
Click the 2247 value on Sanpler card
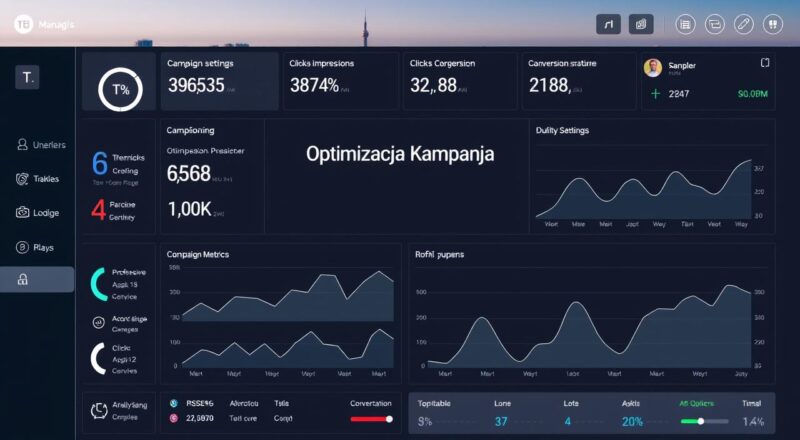click(679, 94)
